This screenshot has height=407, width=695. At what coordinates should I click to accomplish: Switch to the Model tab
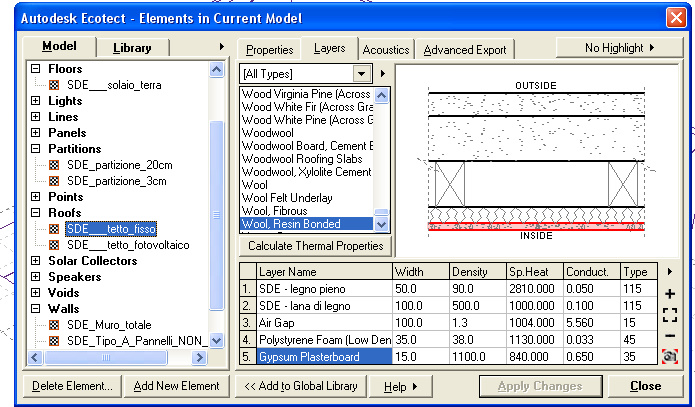[59, 46]
